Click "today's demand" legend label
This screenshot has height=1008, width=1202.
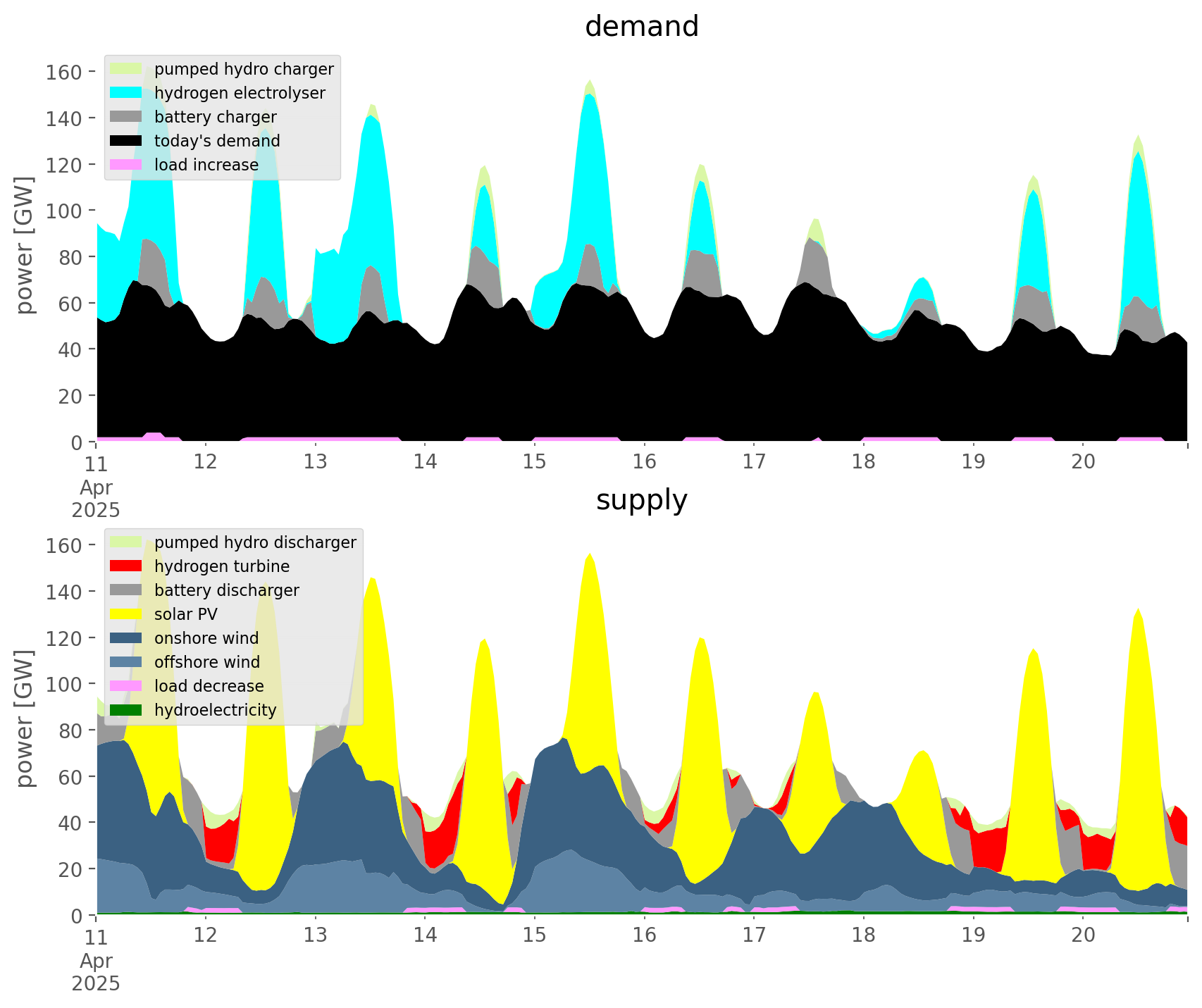[x=217, y=141]
